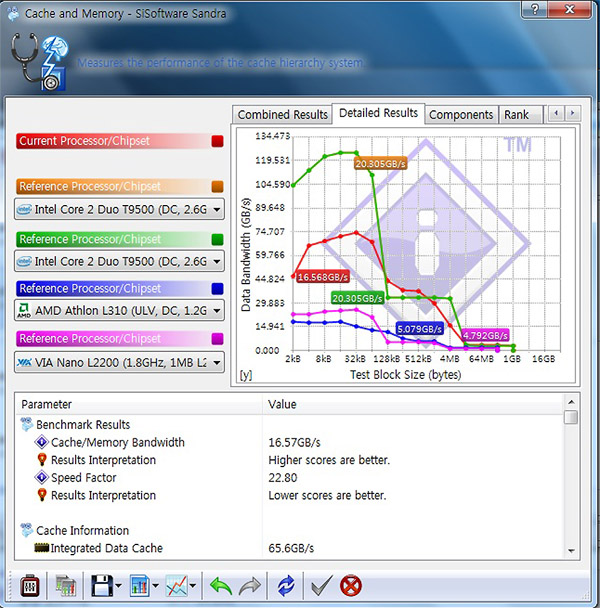Click the line graph view icon
600x608 pixels.
click(176, 586)
